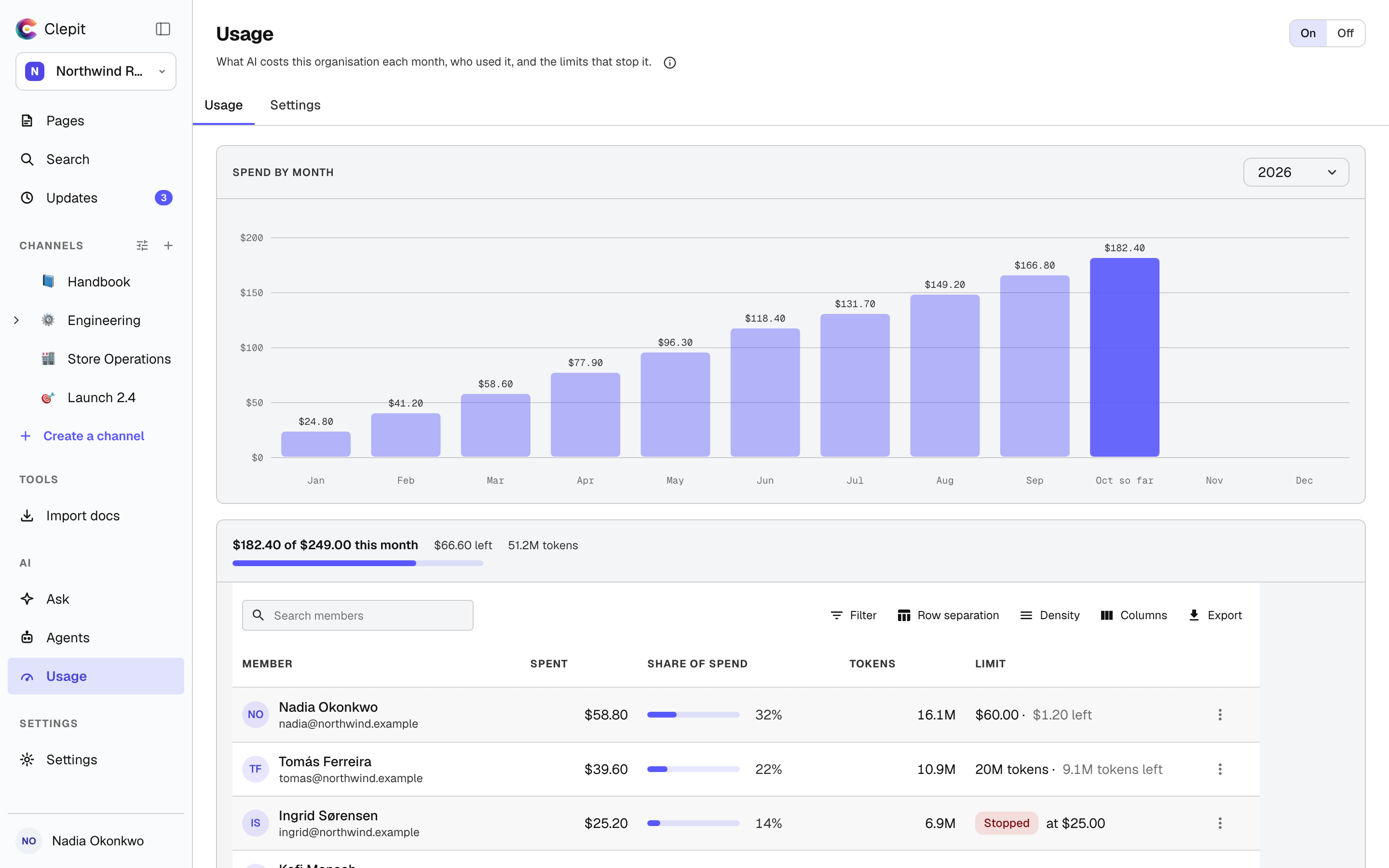Open the 2026 year dropdown

[x=1296, y=172]
